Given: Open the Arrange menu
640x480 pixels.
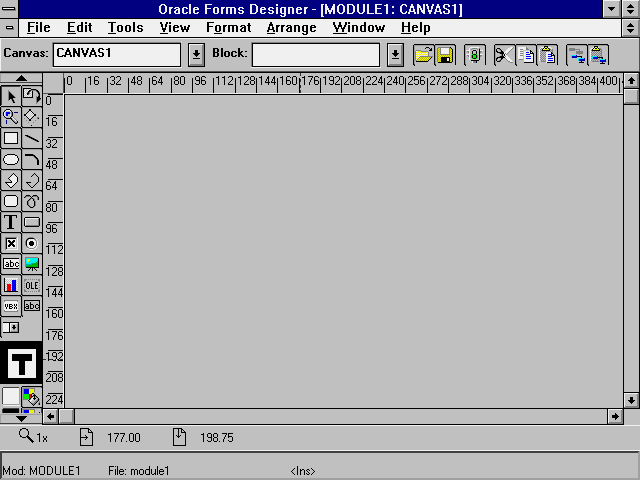Looking at the screenshot, I should (x=291, y=27).
